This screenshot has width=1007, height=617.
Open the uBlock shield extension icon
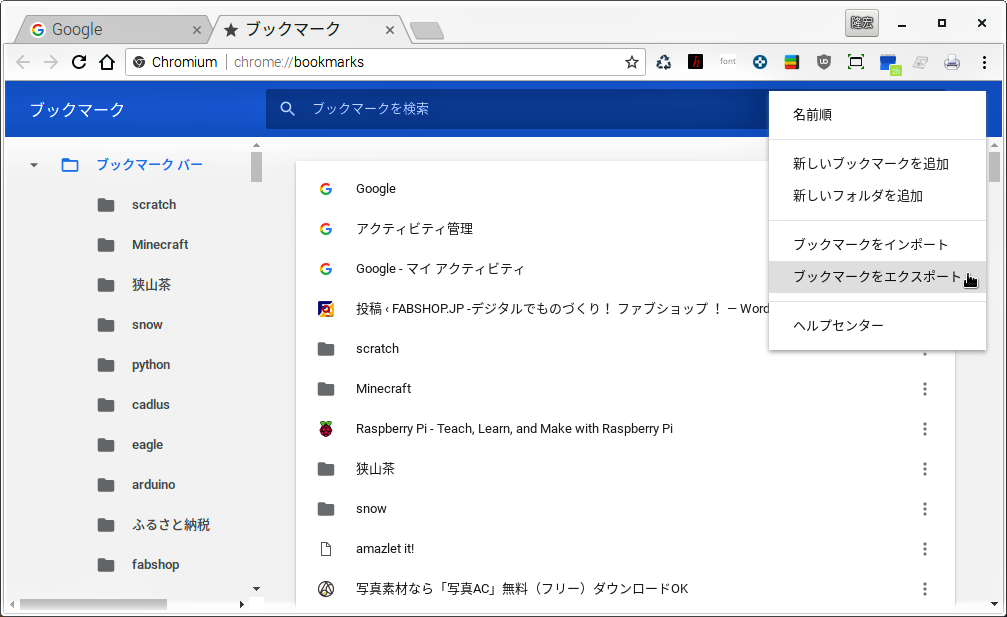pyautogui.click(x=824, y=62)
